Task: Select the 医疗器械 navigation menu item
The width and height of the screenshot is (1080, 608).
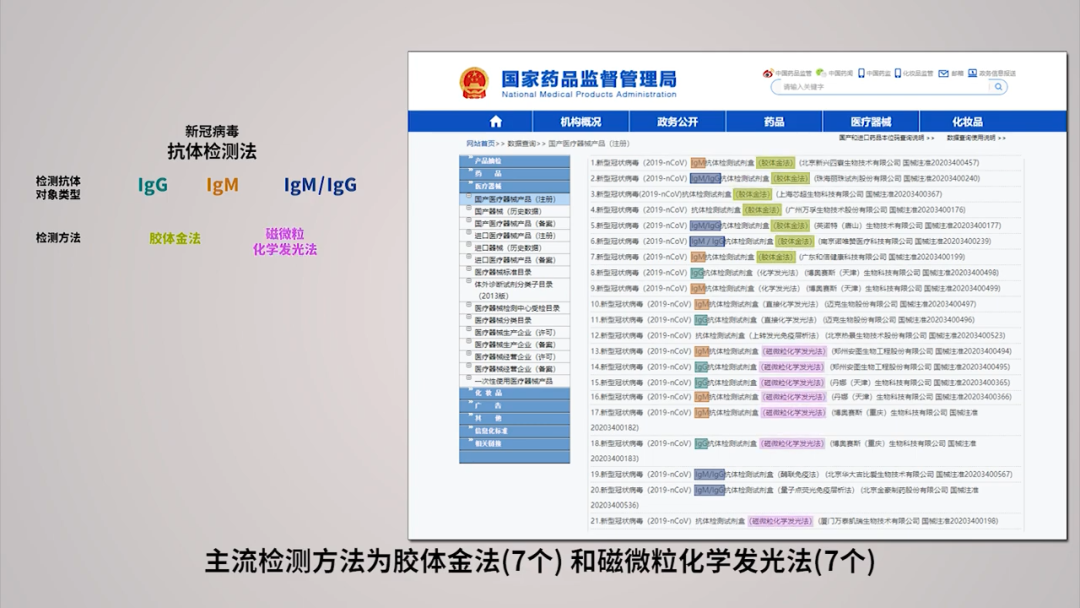Action: pos(870,122)
